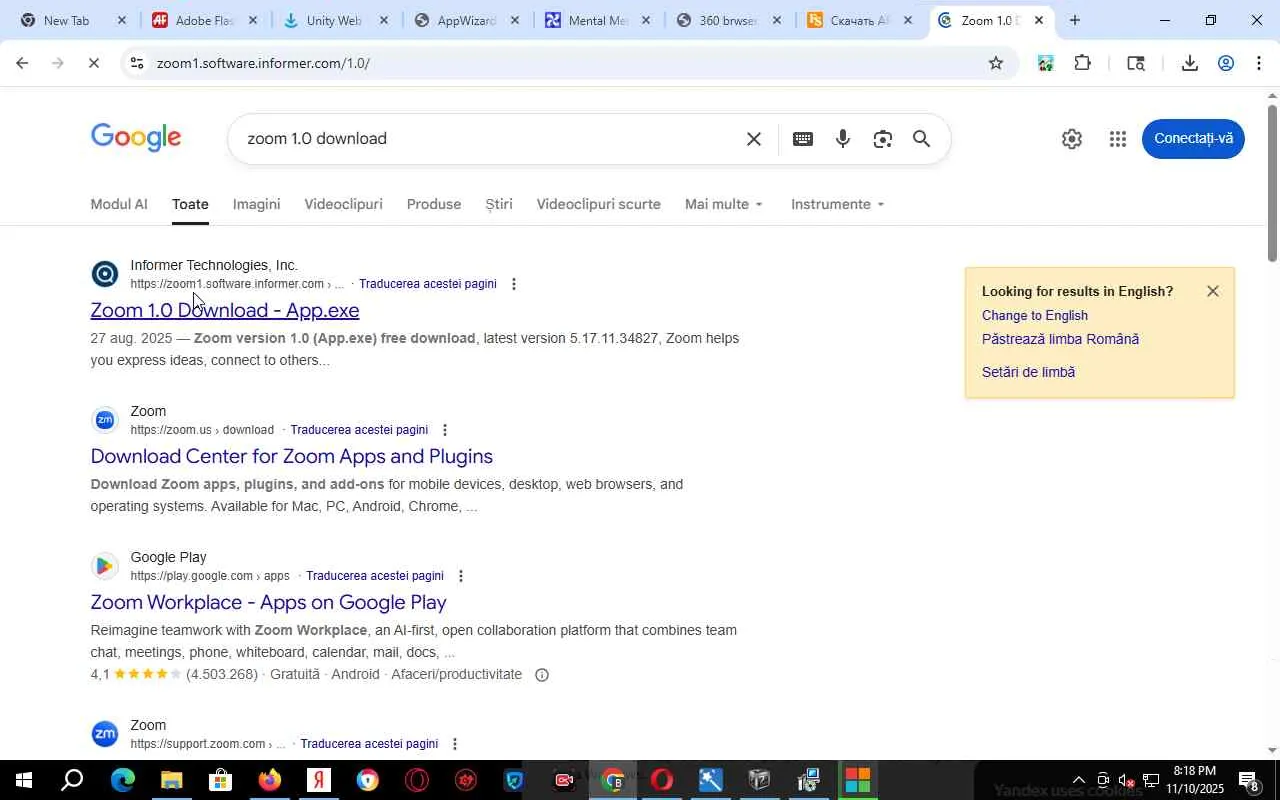Show rating info icon for Zoom Workplace
The image size is (1280, 800).
click(x=542, y=675)
